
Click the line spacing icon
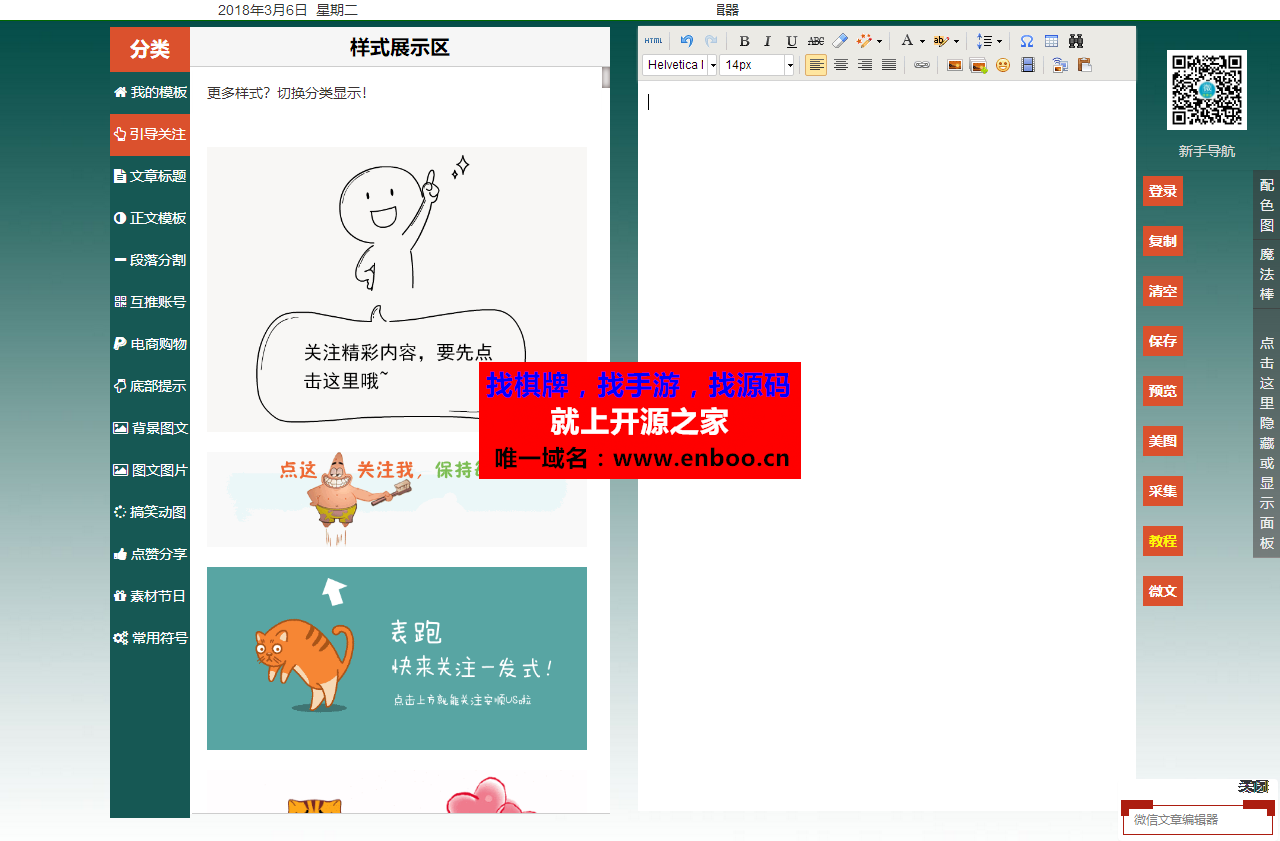[x=984, y=41]
